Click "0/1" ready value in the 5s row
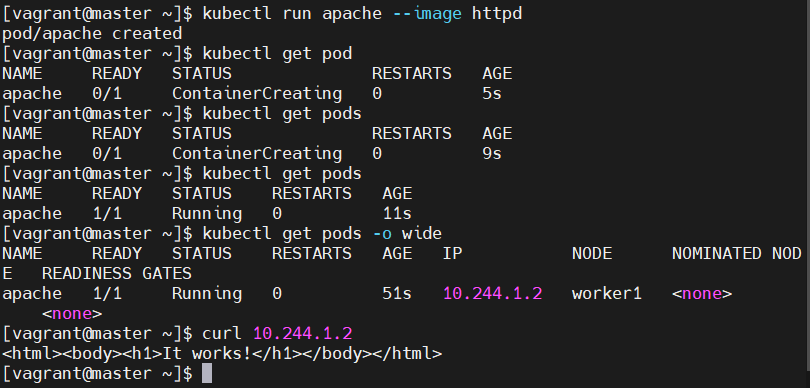This screenshot has height=388, width=810. (x=107, y=94)
